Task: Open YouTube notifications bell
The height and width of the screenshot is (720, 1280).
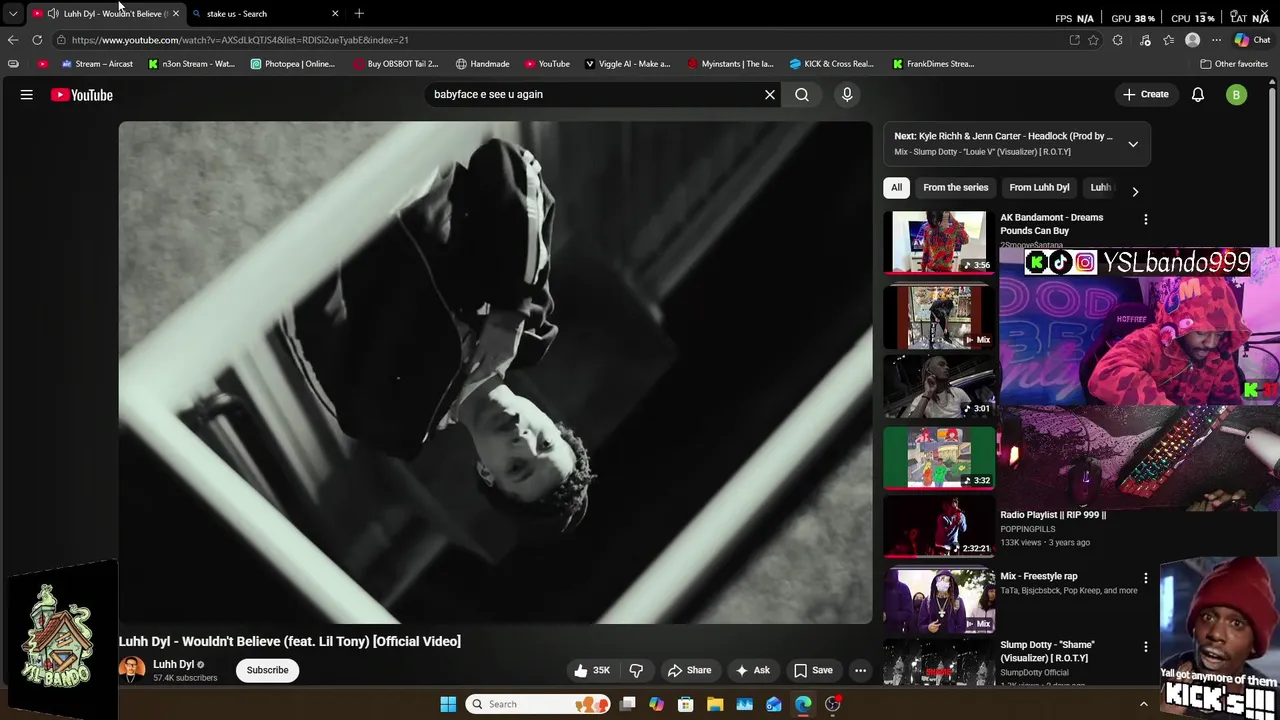Action: (x=1198, y=95)
